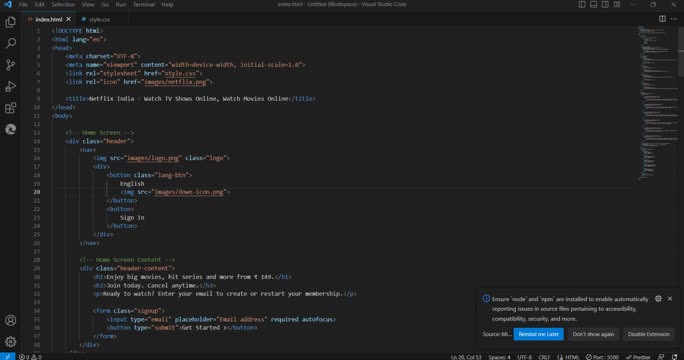
Task: Open the Manage gear icon
Action: pyautogui.click(x=10, y=342)
